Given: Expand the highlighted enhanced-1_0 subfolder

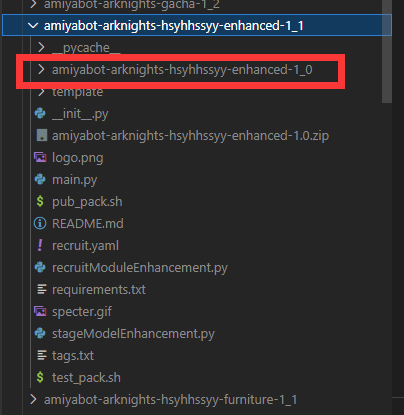Looking at the screenshot, I should [x=41, y=69].
